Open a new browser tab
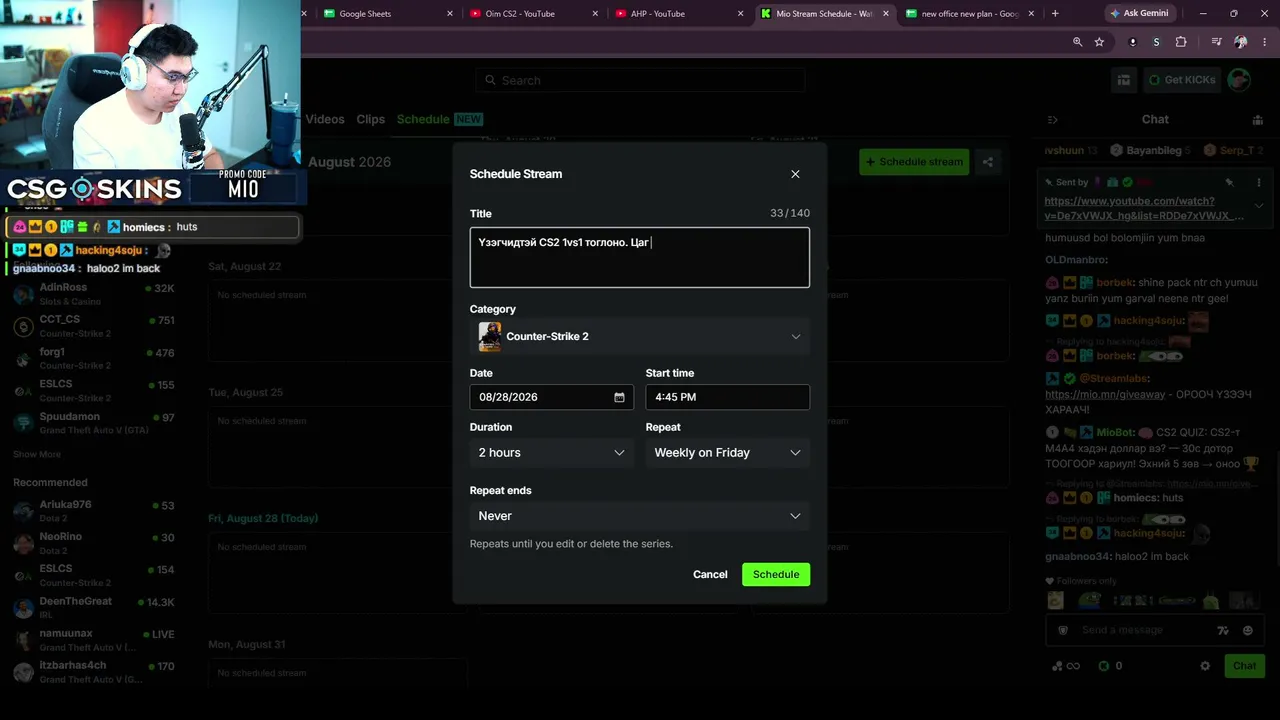This screenshot has width=1280, height=720. click(x=1054, y=14)
